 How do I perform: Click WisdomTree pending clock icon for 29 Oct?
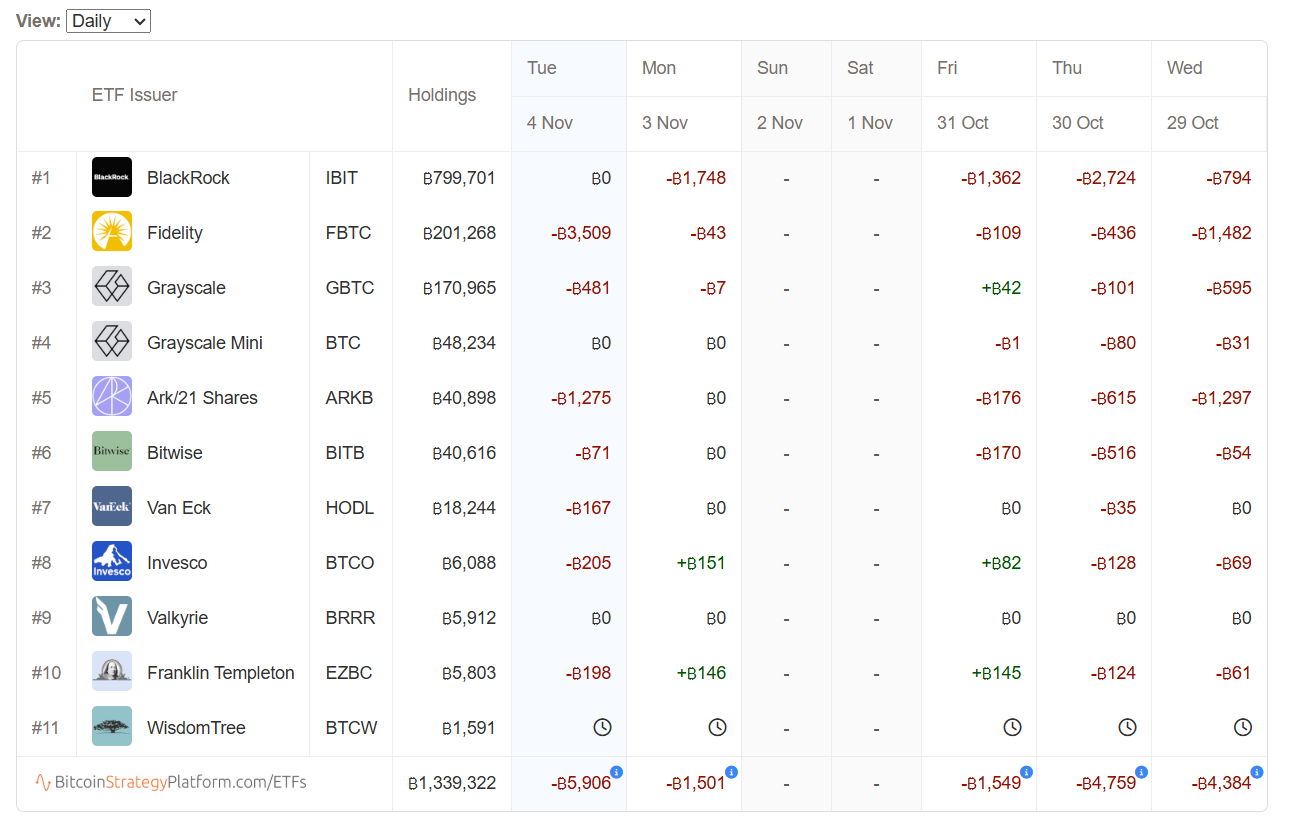(x=1242, y=727)
